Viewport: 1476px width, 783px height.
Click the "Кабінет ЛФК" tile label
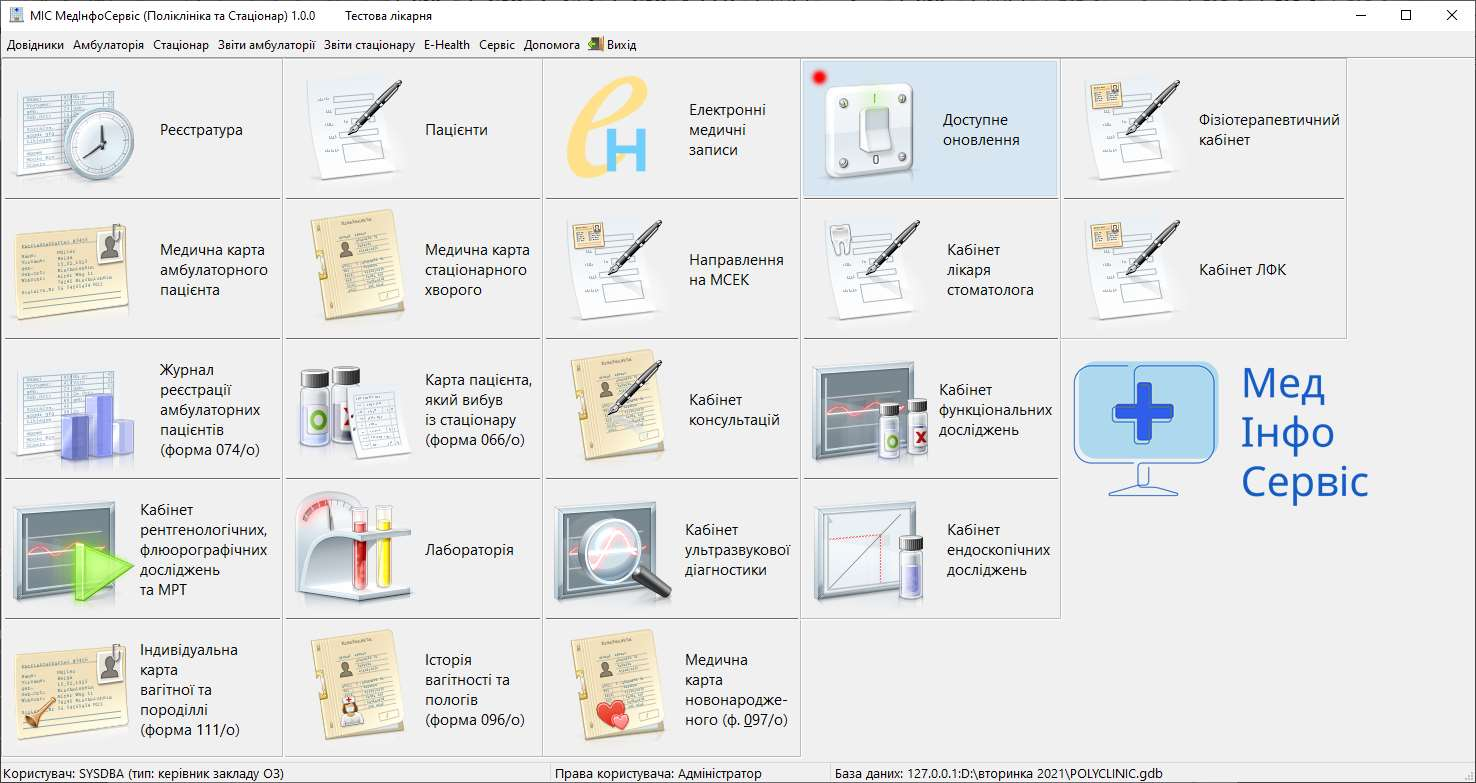(x=1242, y=270)
